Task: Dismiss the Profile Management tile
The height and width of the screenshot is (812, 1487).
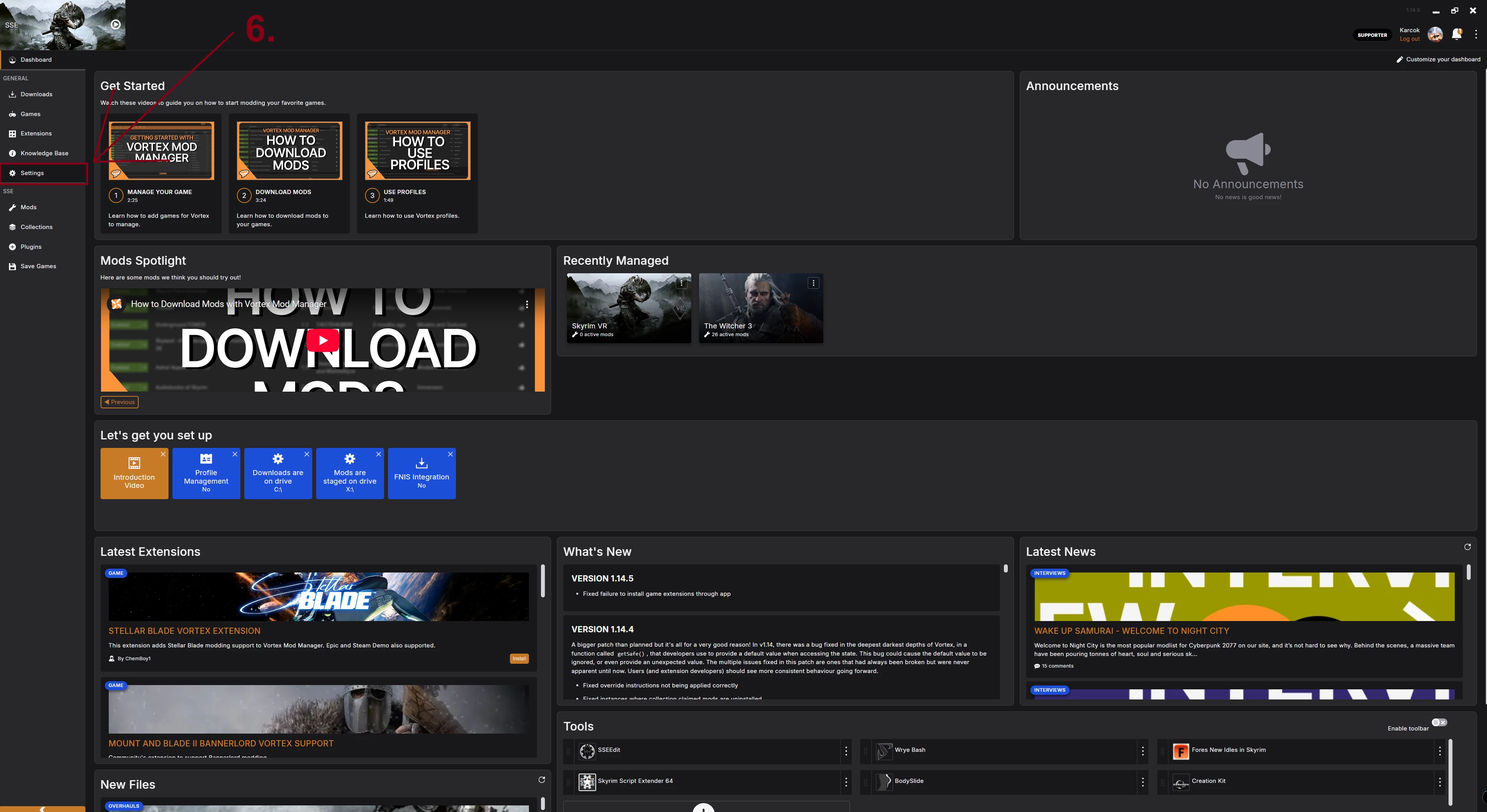Action: pos(235,454)
